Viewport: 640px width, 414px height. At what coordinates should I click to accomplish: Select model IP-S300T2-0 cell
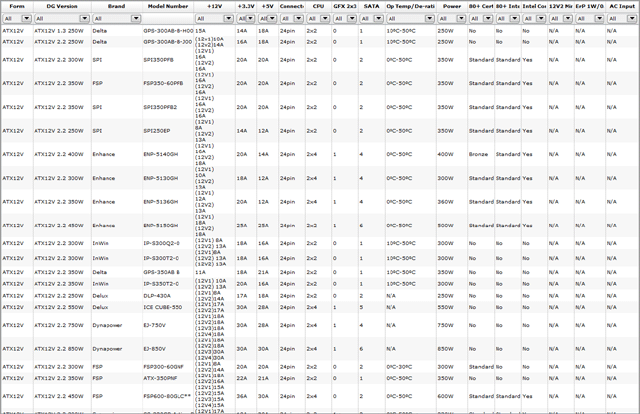(161, 258)
